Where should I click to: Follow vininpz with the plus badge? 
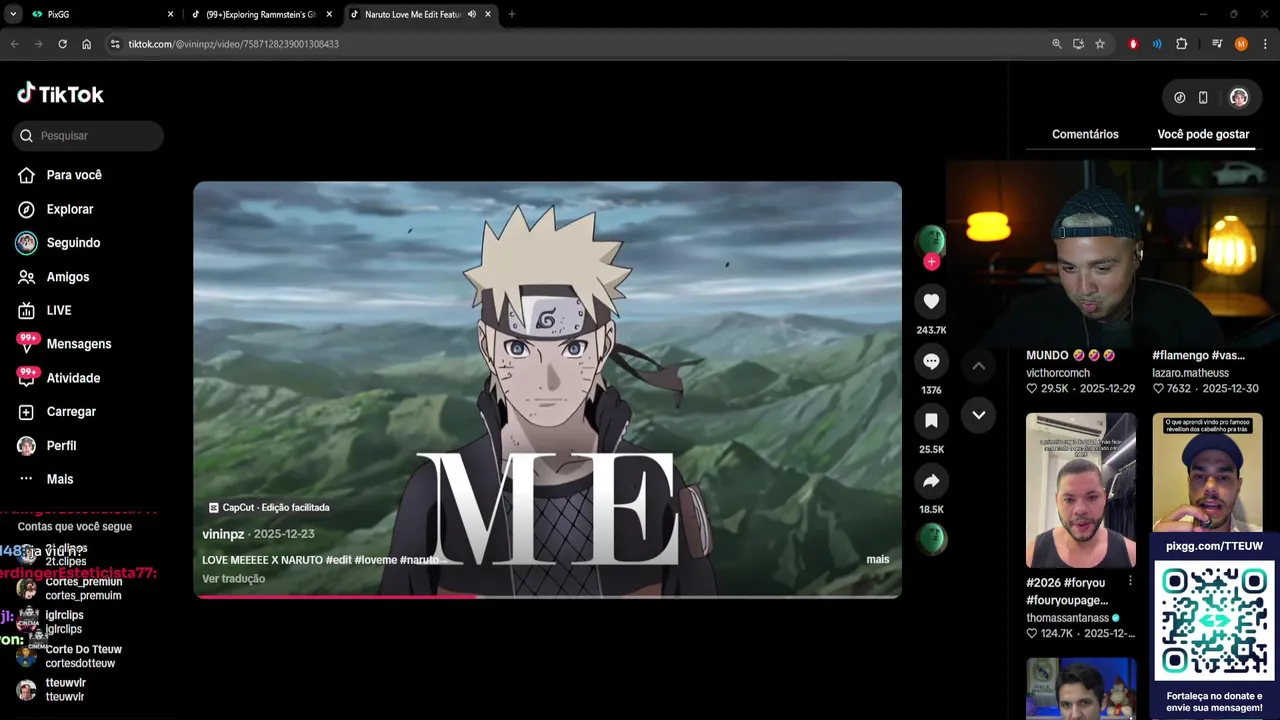(931, 262)
